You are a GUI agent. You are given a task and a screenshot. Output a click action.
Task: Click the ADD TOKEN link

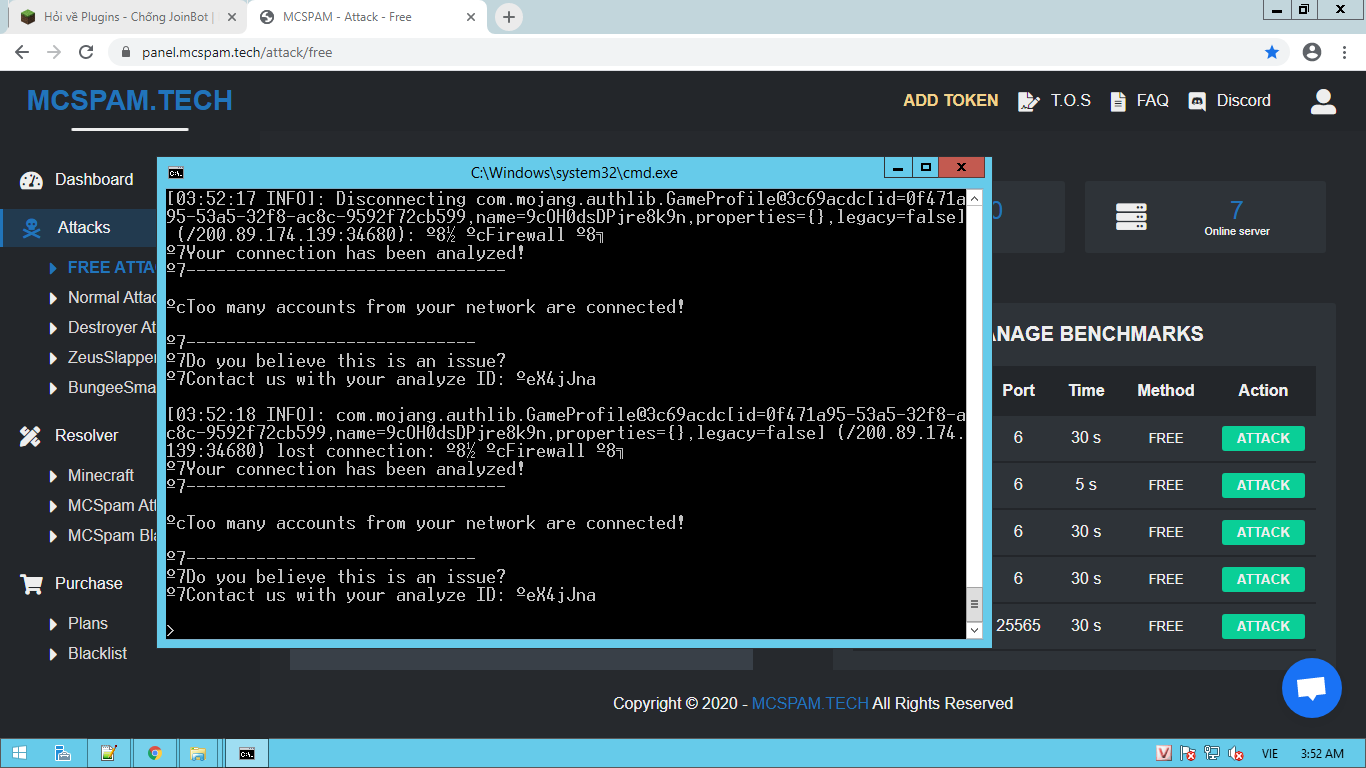950,101
